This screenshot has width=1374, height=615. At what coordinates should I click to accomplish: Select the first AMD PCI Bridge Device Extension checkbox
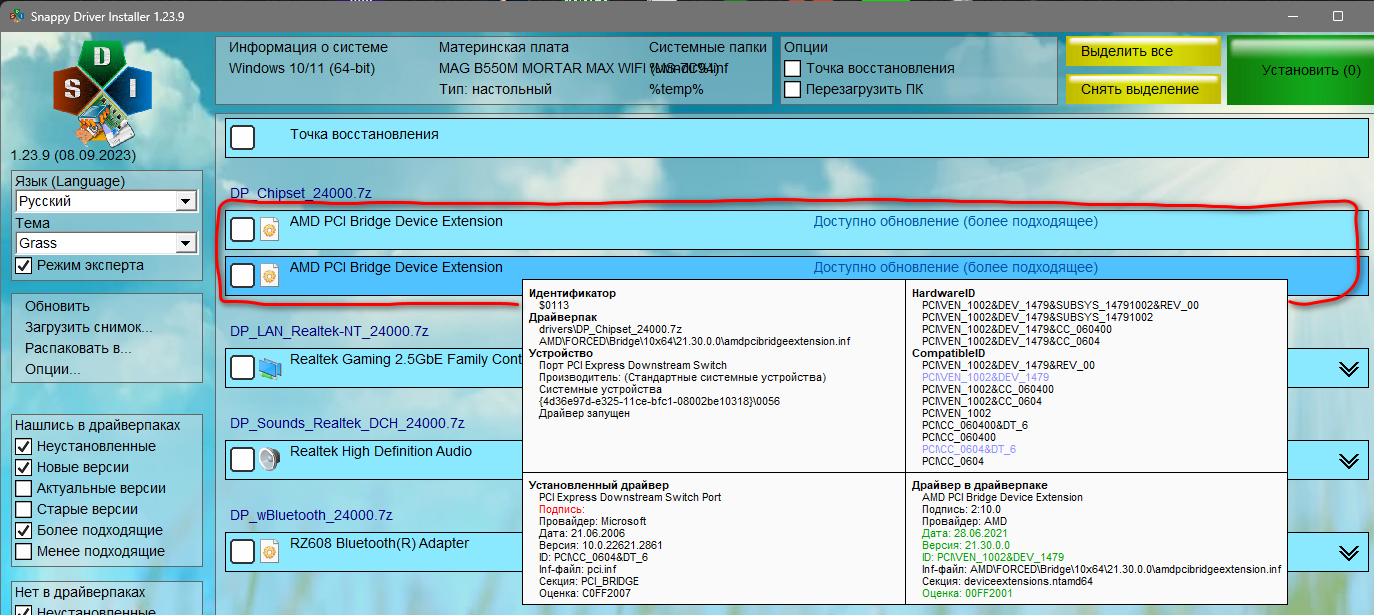242,230
